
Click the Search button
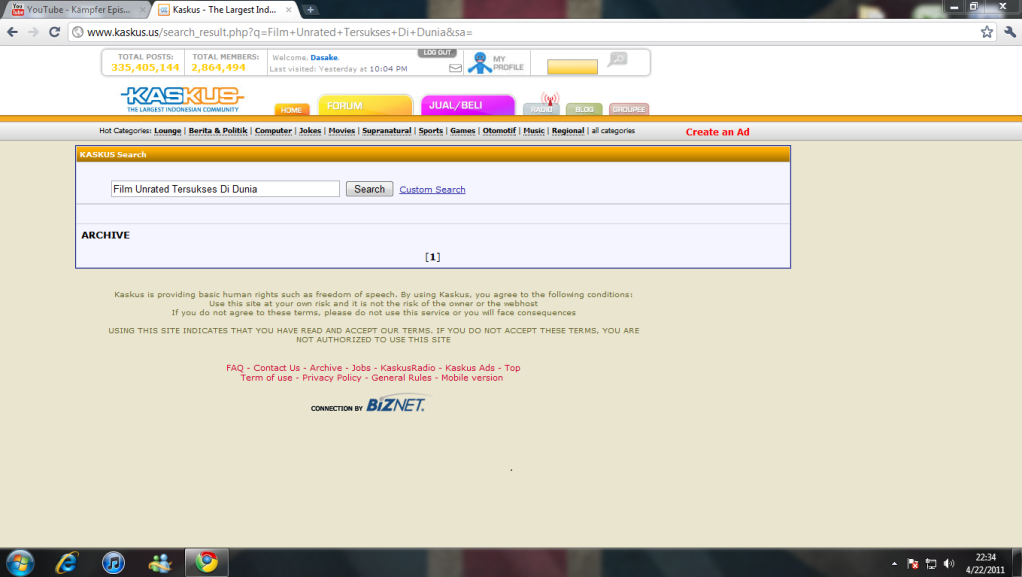pos(369,189)
